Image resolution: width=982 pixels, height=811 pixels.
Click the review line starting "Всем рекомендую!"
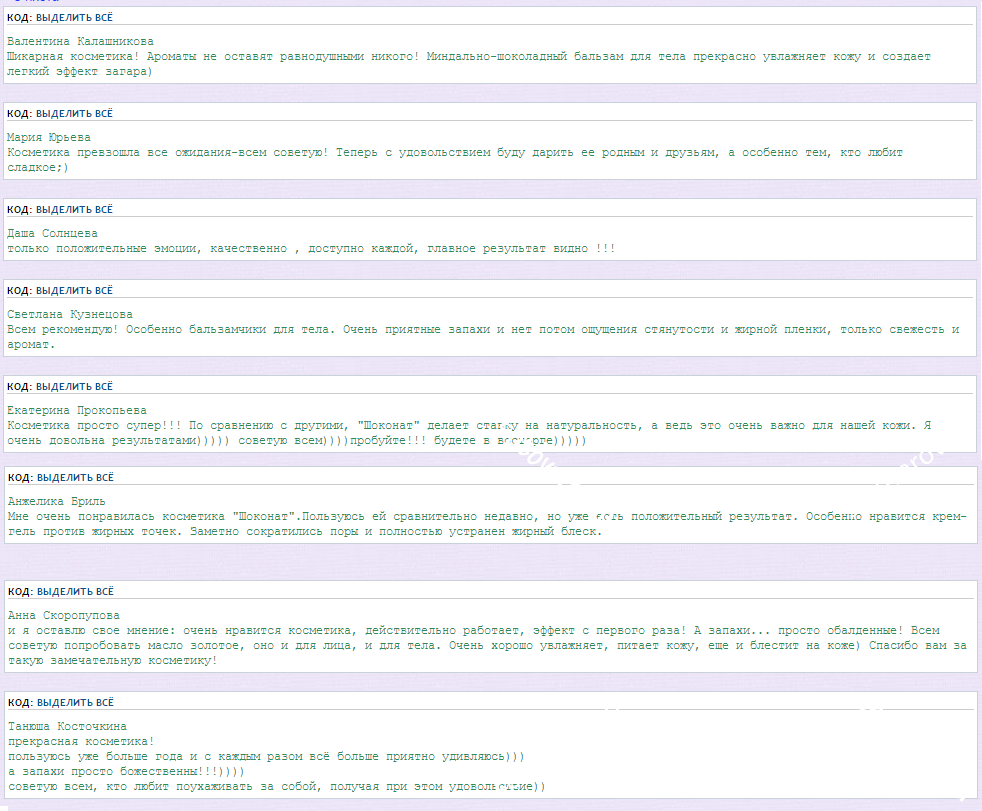pos(400,329)
